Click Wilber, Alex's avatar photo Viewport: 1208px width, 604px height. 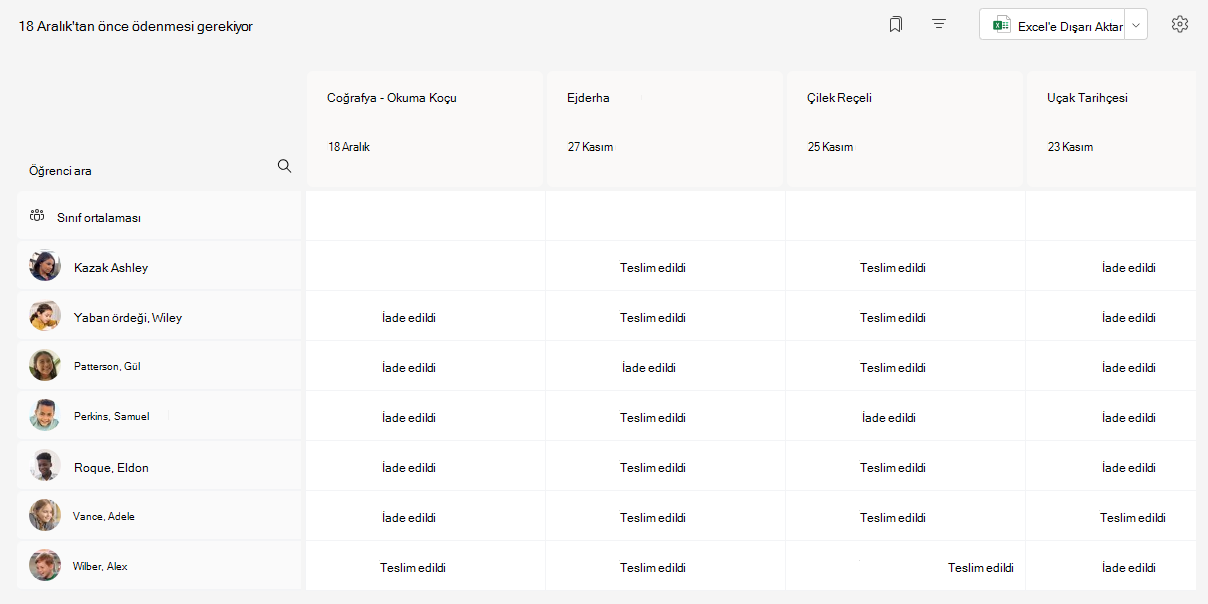pyautogui.click(x=45, y=566)
